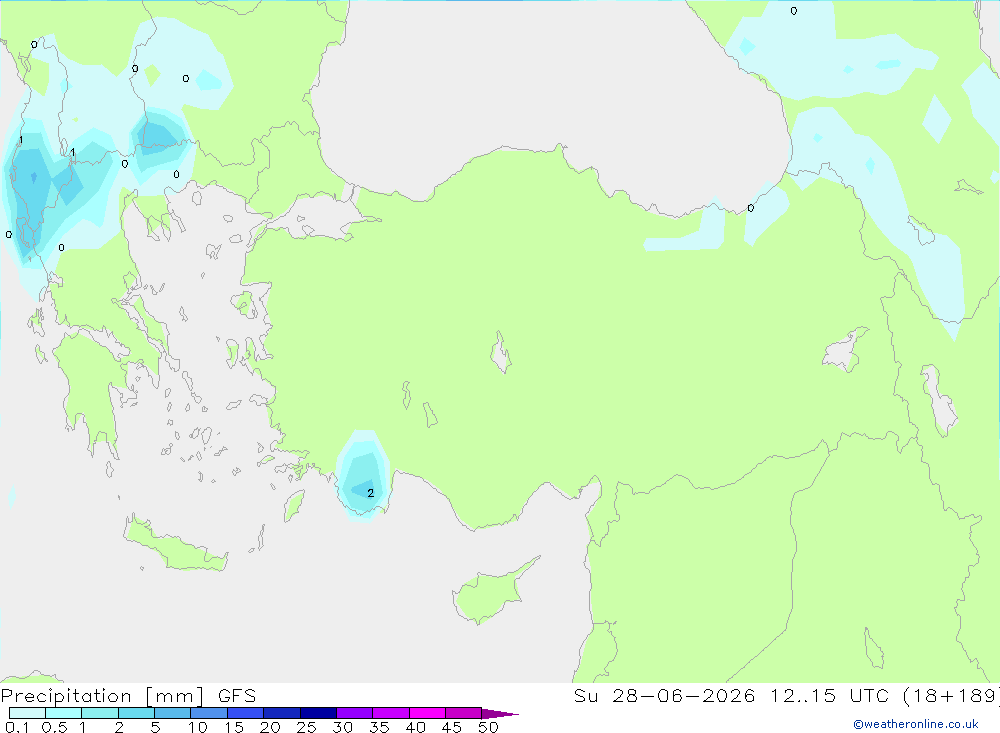
Task: Click the 45 to 50 legend swatch
Action: 464,713
